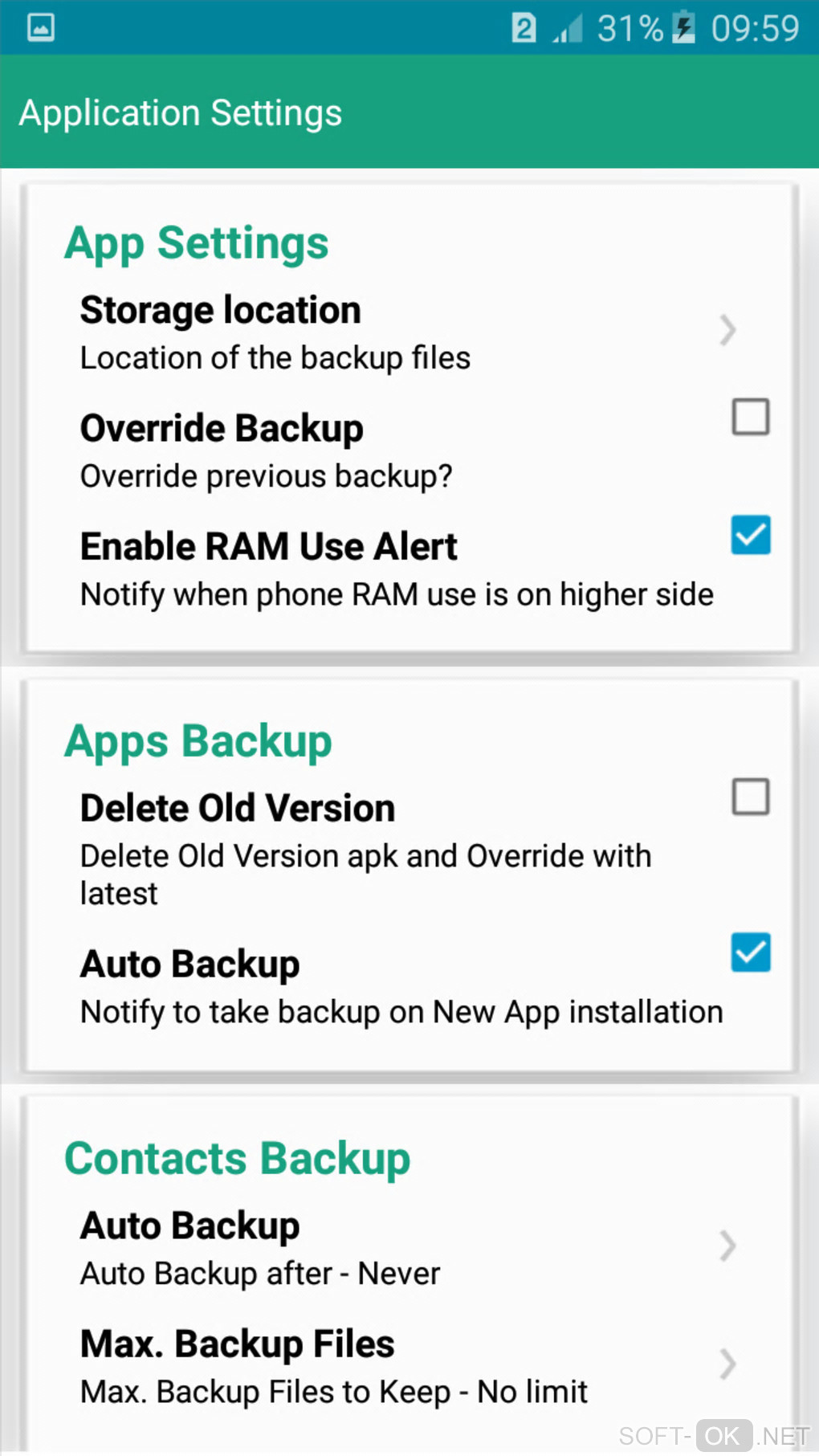This screenshot has height=1456, width=819.
Task: Tap the Application Settings title
Action: tap(181, 112)
